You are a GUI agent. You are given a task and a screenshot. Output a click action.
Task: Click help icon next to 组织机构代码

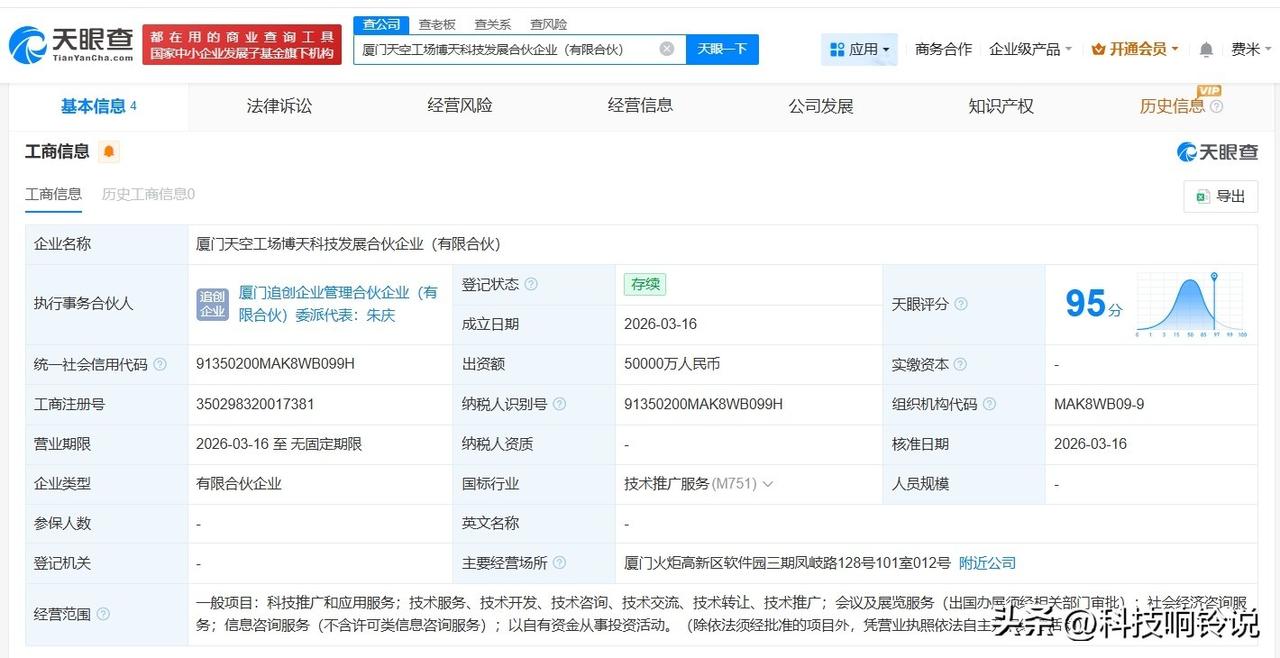coord(989,404)
